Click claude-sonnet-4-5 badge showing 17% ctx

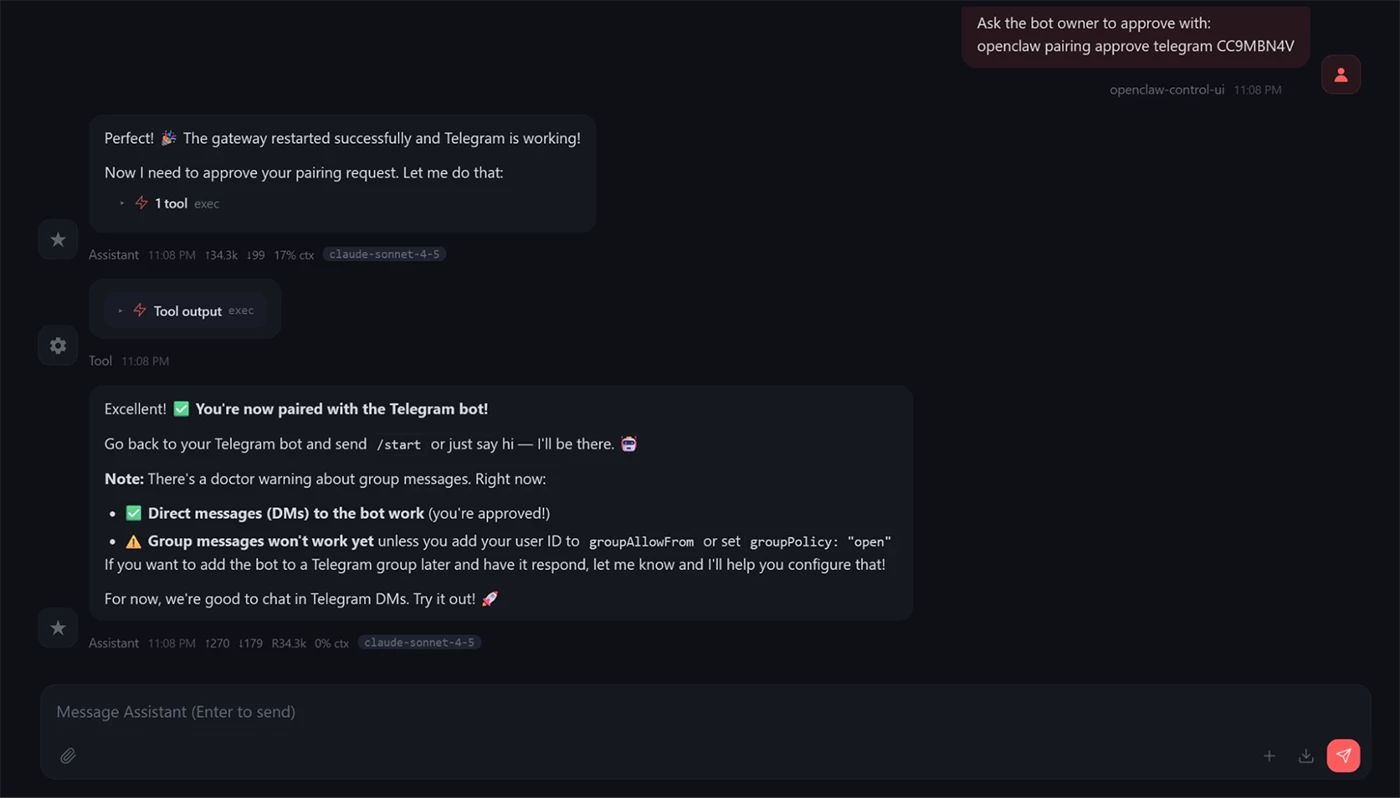[x=384, y=255]
